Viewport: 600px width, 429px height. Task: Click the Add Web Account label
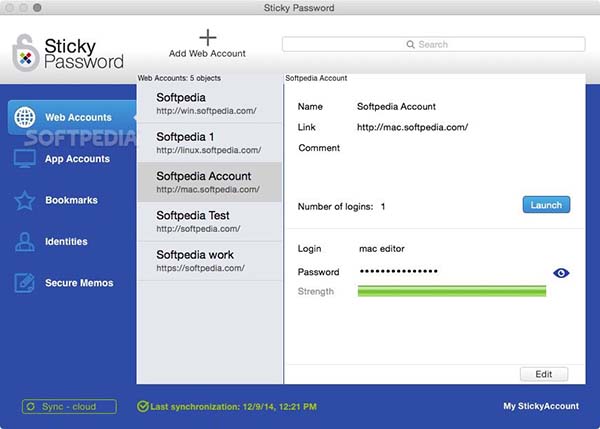207,54
